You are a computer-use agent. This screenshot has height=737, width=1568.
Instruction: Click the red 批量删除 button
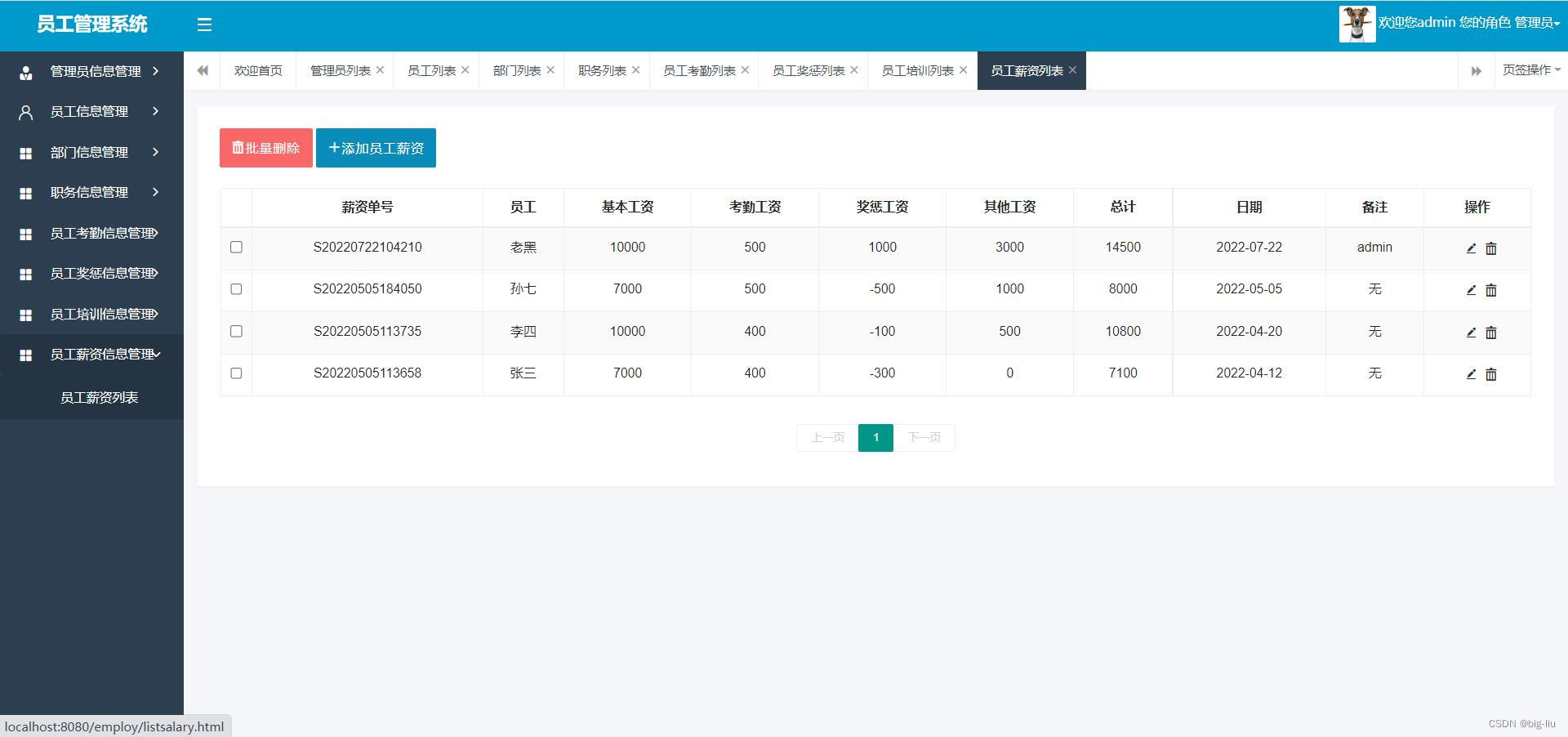(266, 148)
